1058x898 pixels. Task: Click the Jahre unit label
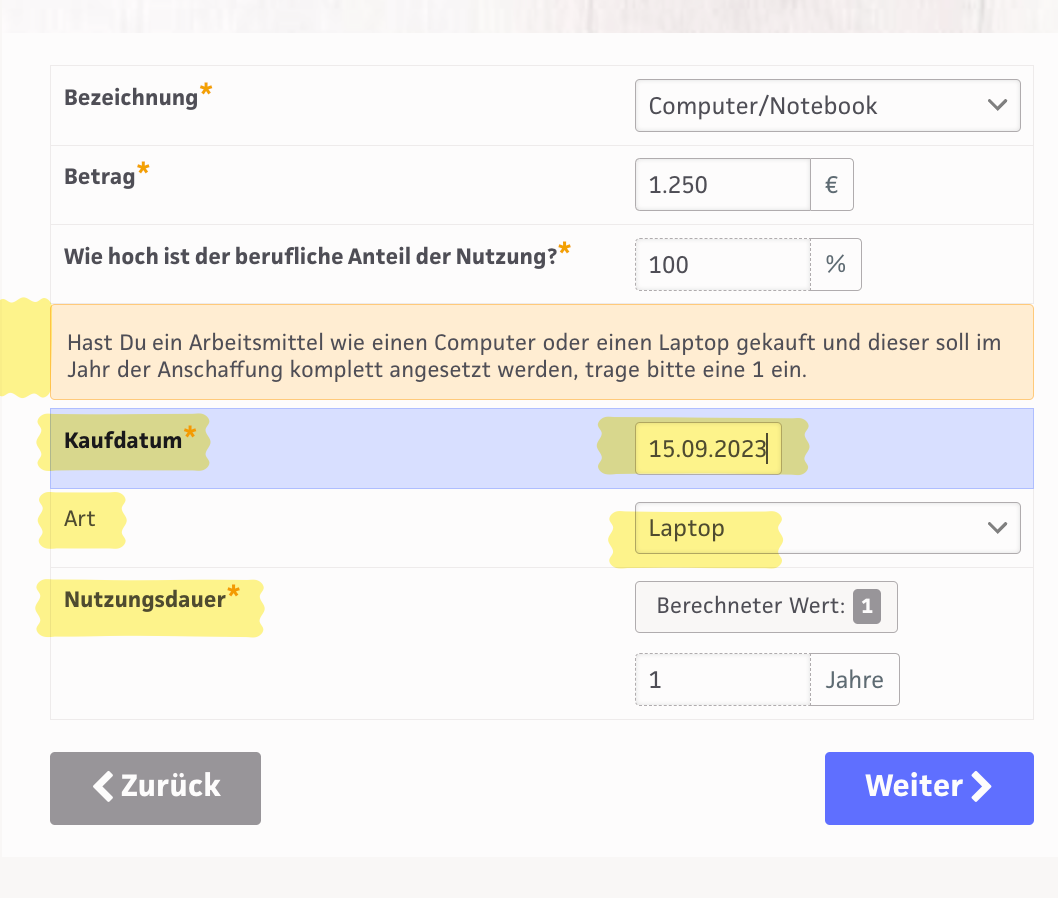[x=854, y=680]
